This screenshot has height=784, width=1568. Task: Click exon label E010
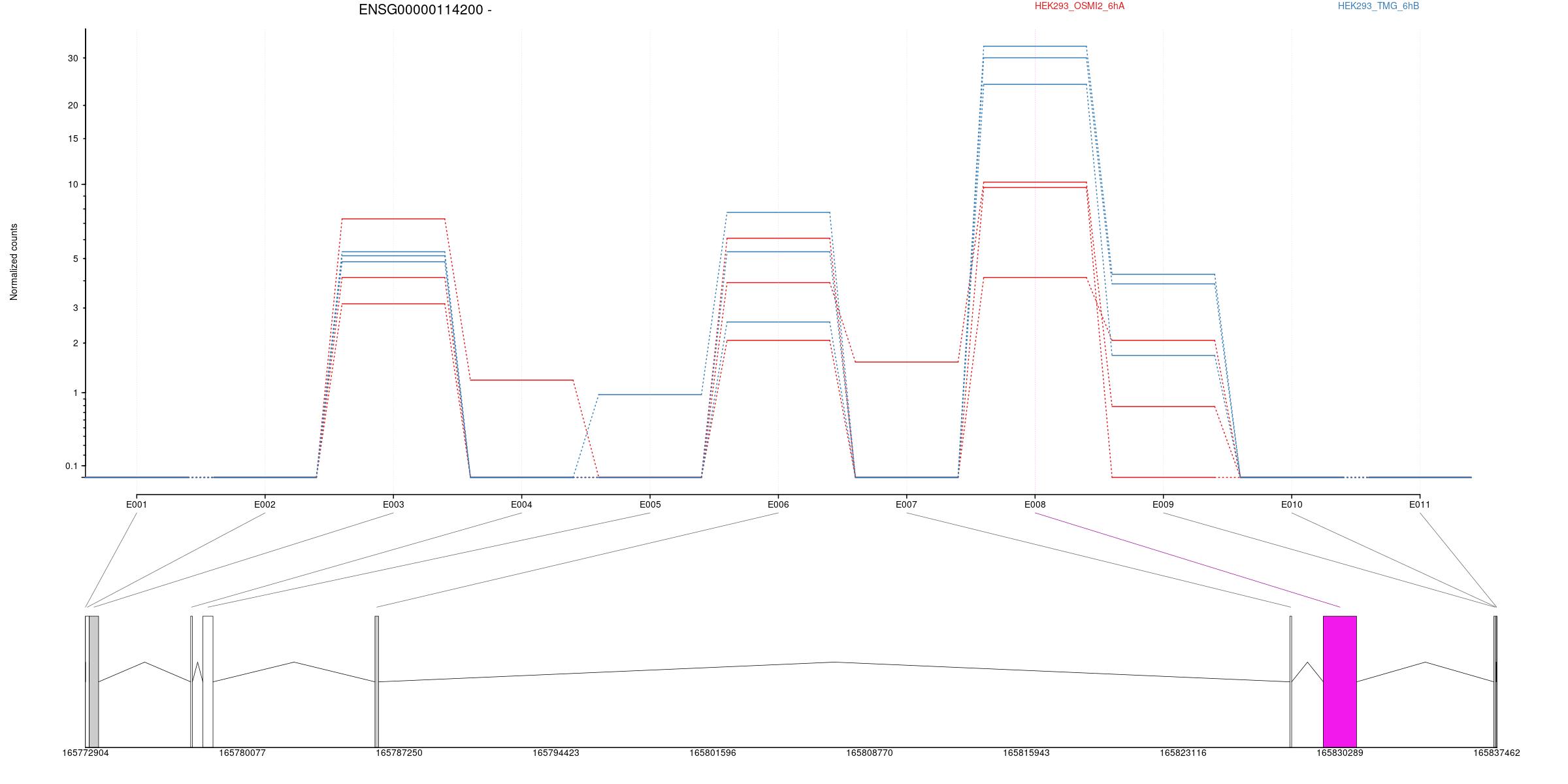click(x=1292, y=504)
